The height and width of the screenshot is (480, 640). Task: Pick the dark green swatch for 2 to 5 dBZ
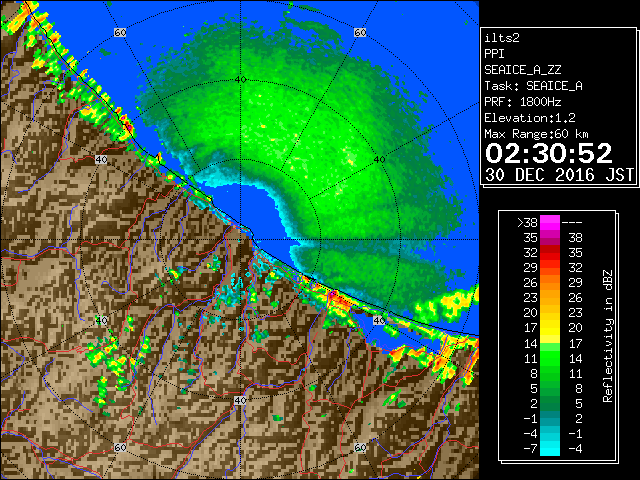coord(550,403)
